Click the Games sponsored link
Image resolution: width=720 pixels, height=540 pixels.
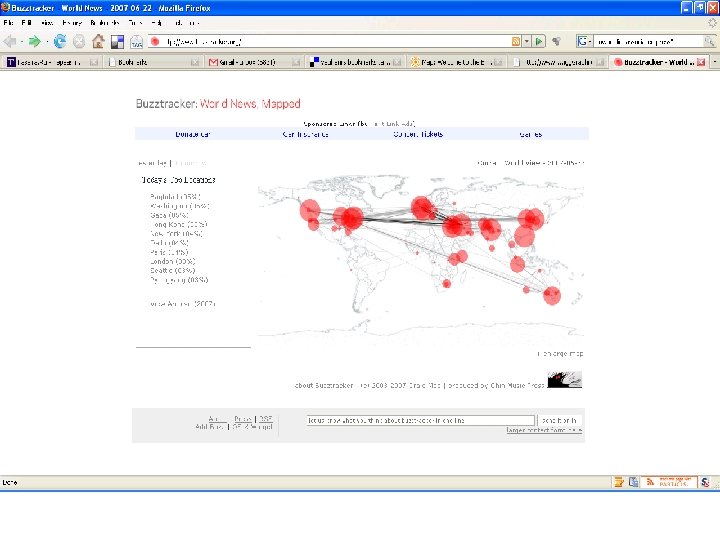(x=531, y=134)
